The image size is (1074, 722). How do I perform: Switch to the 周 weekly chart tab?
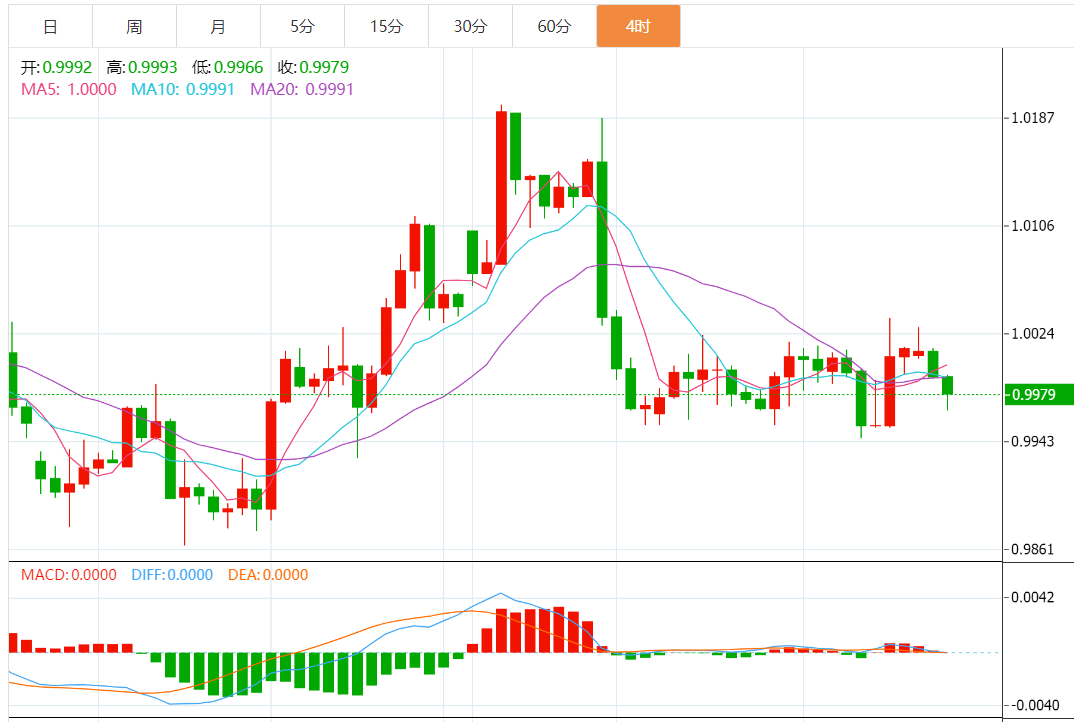coord(134,26)
